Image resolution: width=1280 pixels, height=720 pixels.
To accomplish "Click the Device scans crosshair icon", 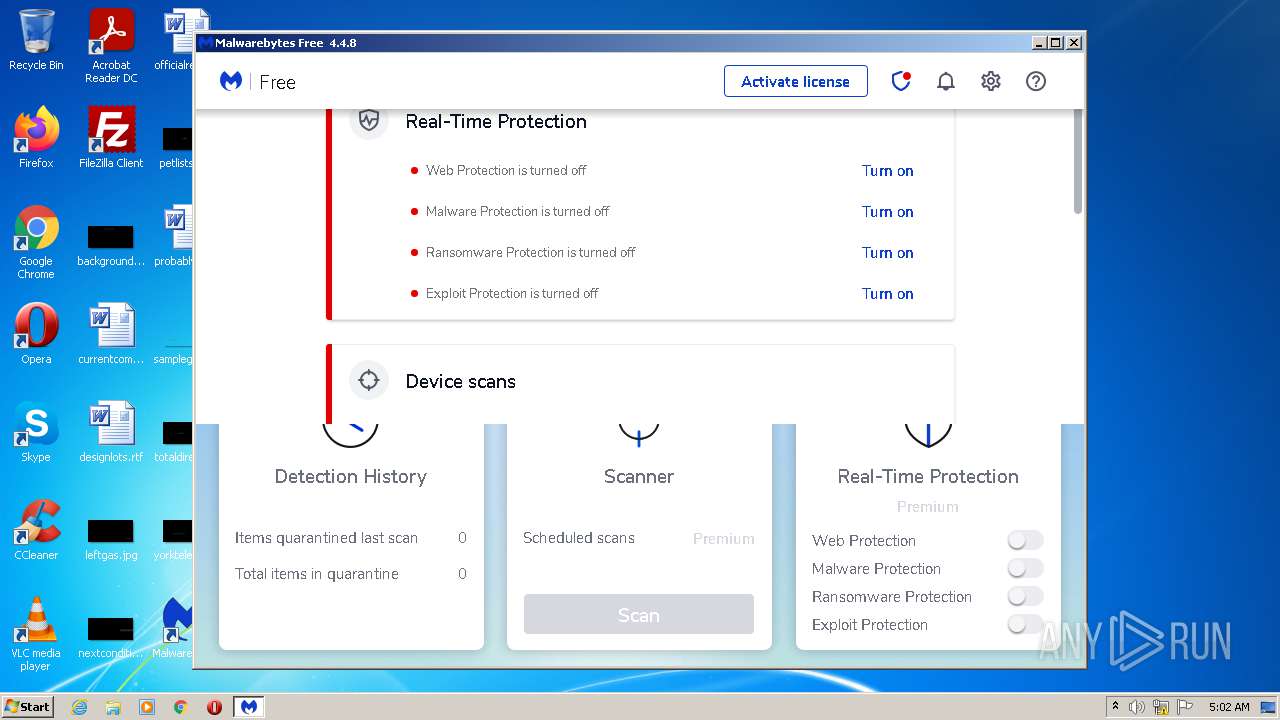I will 369,381.
